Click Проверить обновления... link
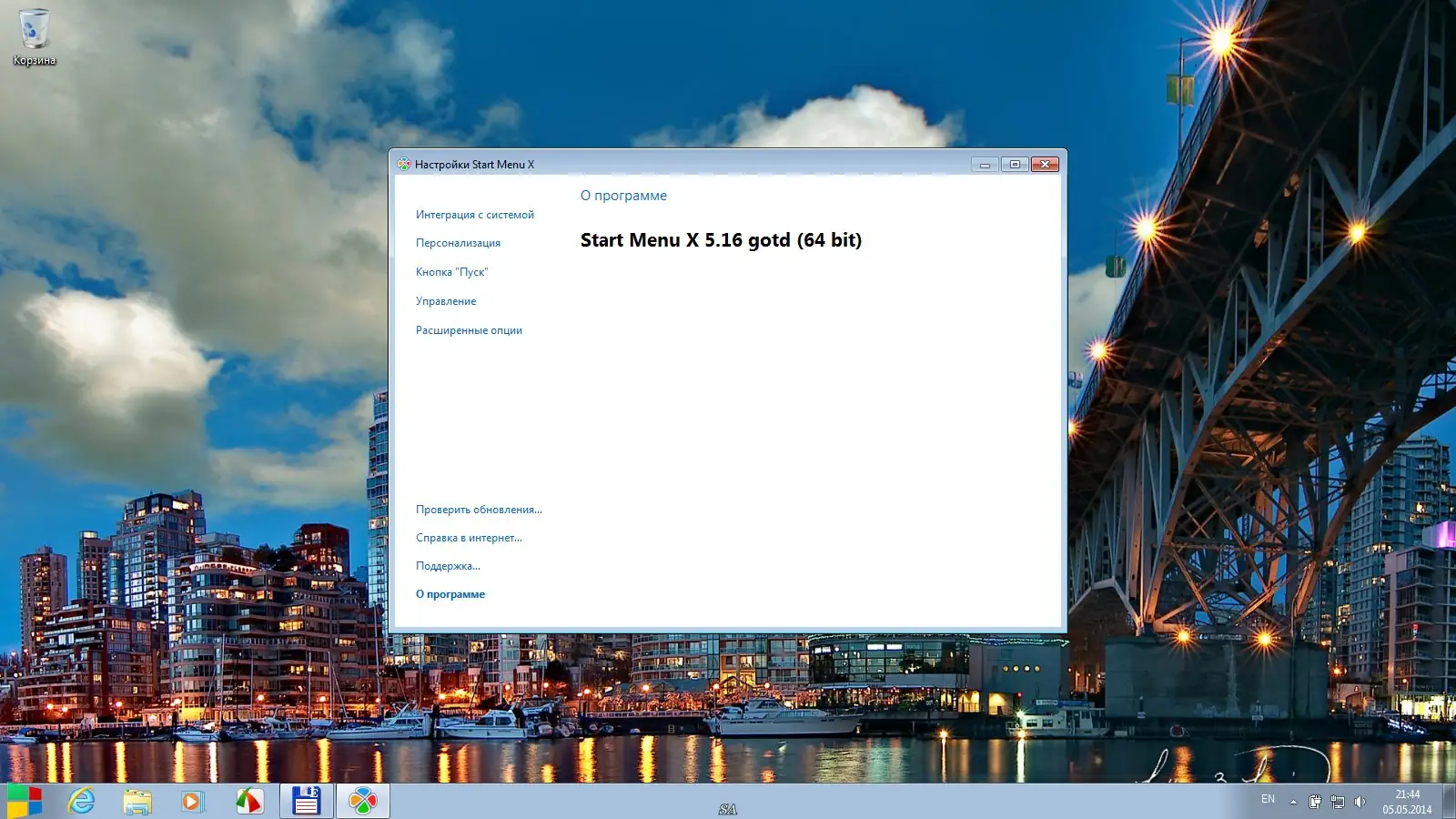This screenshot has width=1456, height=819. 479,510
